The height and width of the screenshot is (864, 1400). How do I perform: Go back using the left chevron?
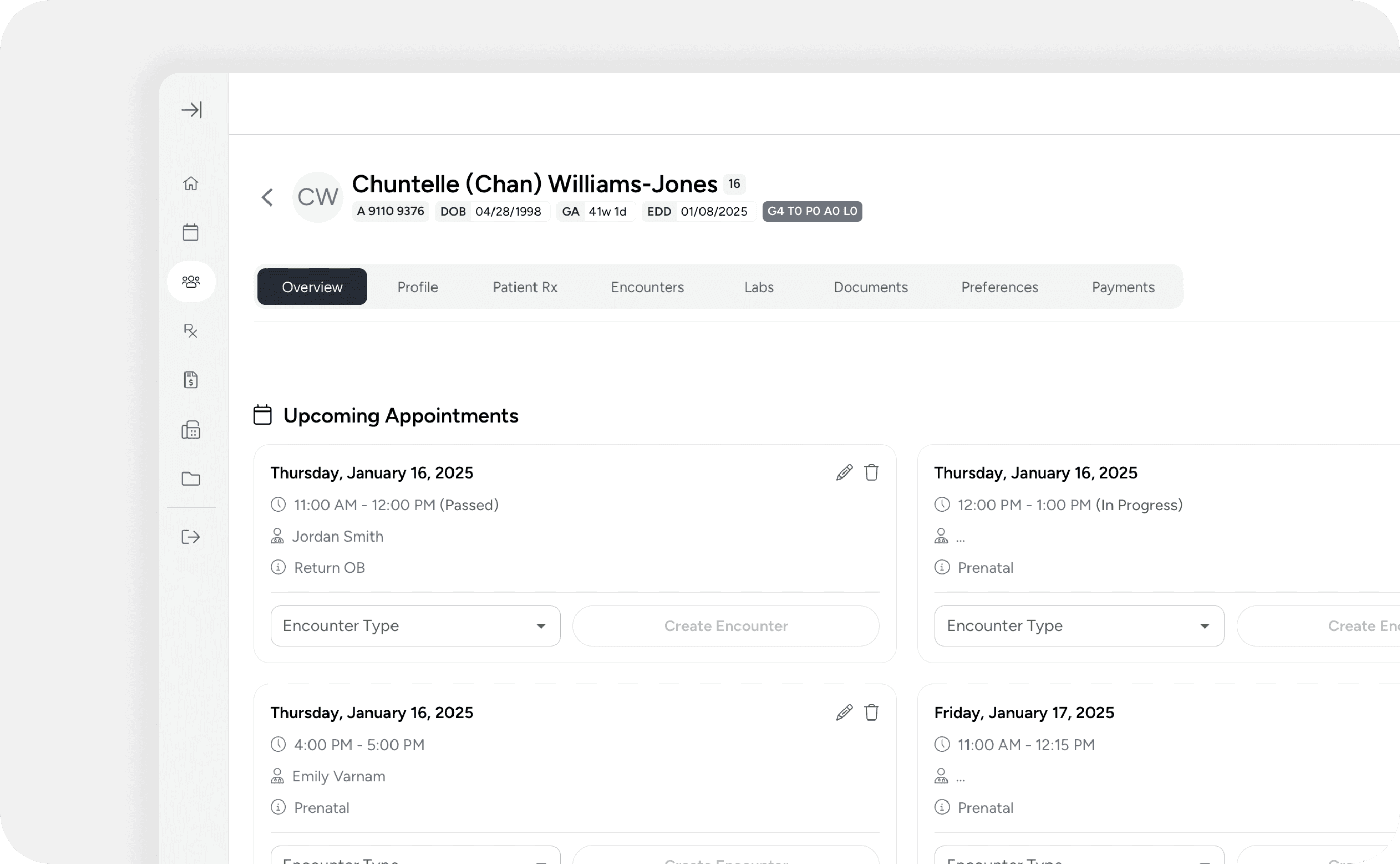[x=267, y=198]
